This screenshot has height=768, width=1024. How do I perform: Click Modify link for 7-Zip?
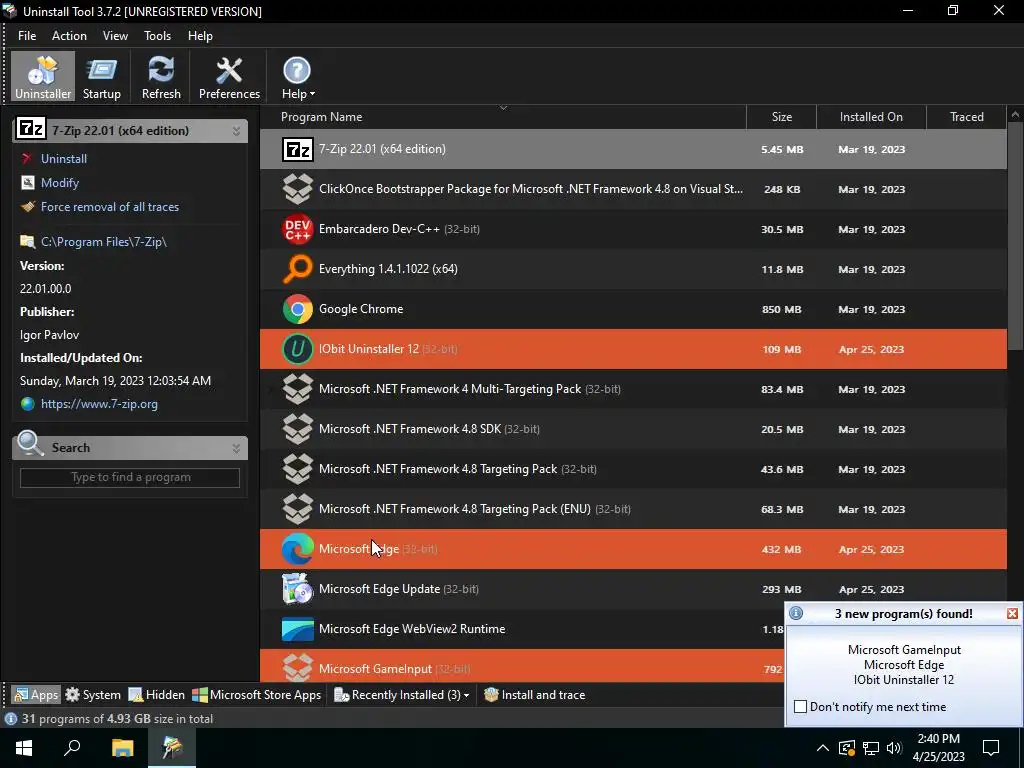(59, 183)
